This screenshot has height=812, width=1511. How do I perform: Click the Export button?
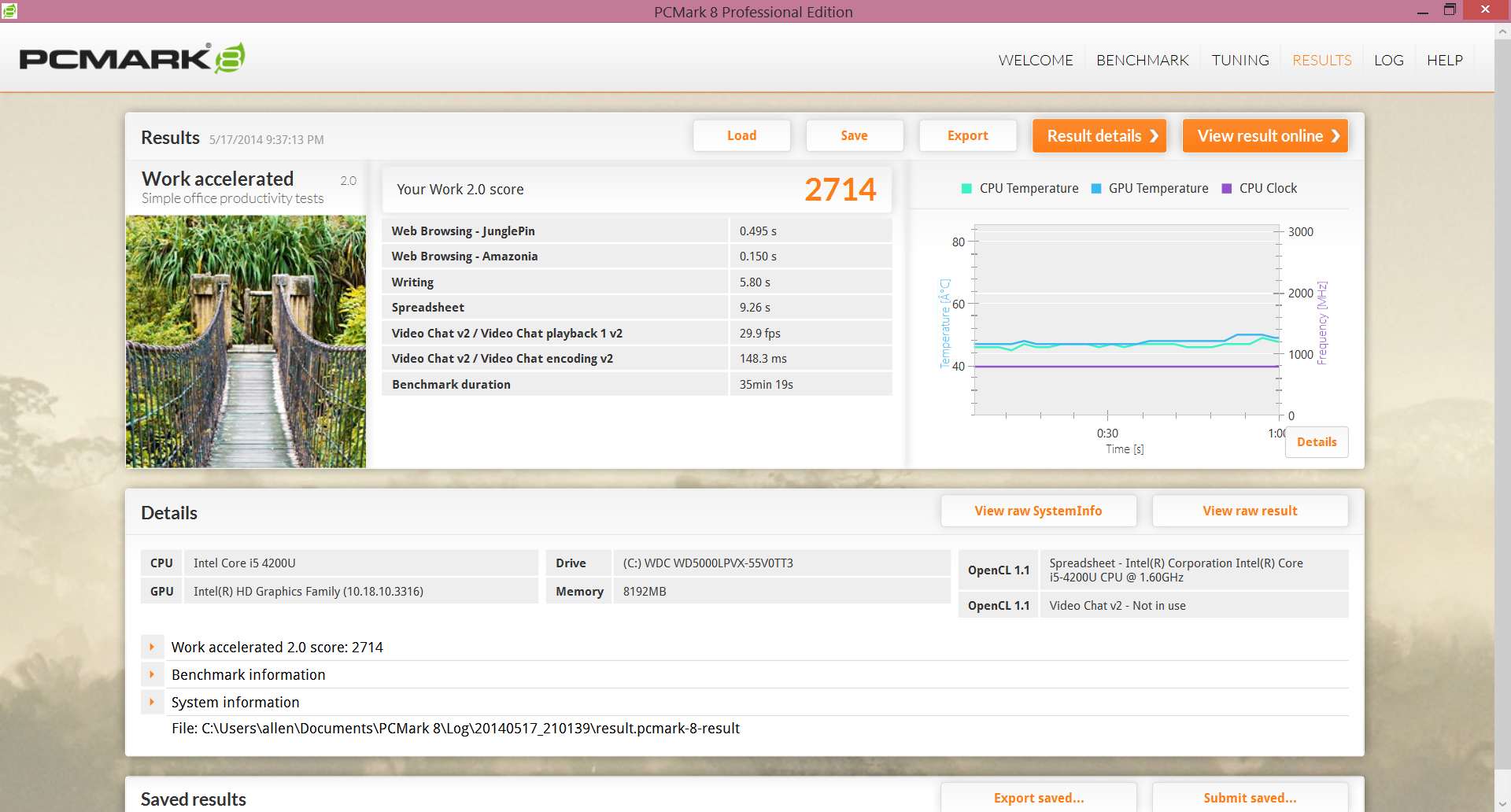[x=967, y=135]
